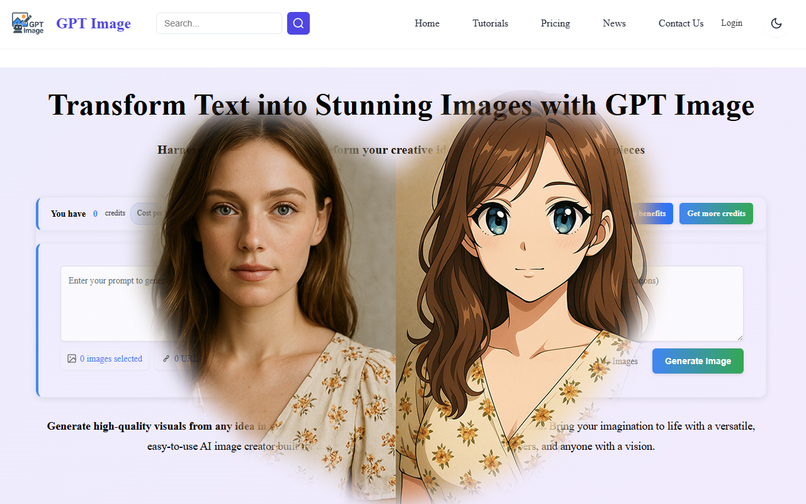This screenshot has height=504, width=806.
Task: Click the Generate Image button
Action: [x=698, y=361]
